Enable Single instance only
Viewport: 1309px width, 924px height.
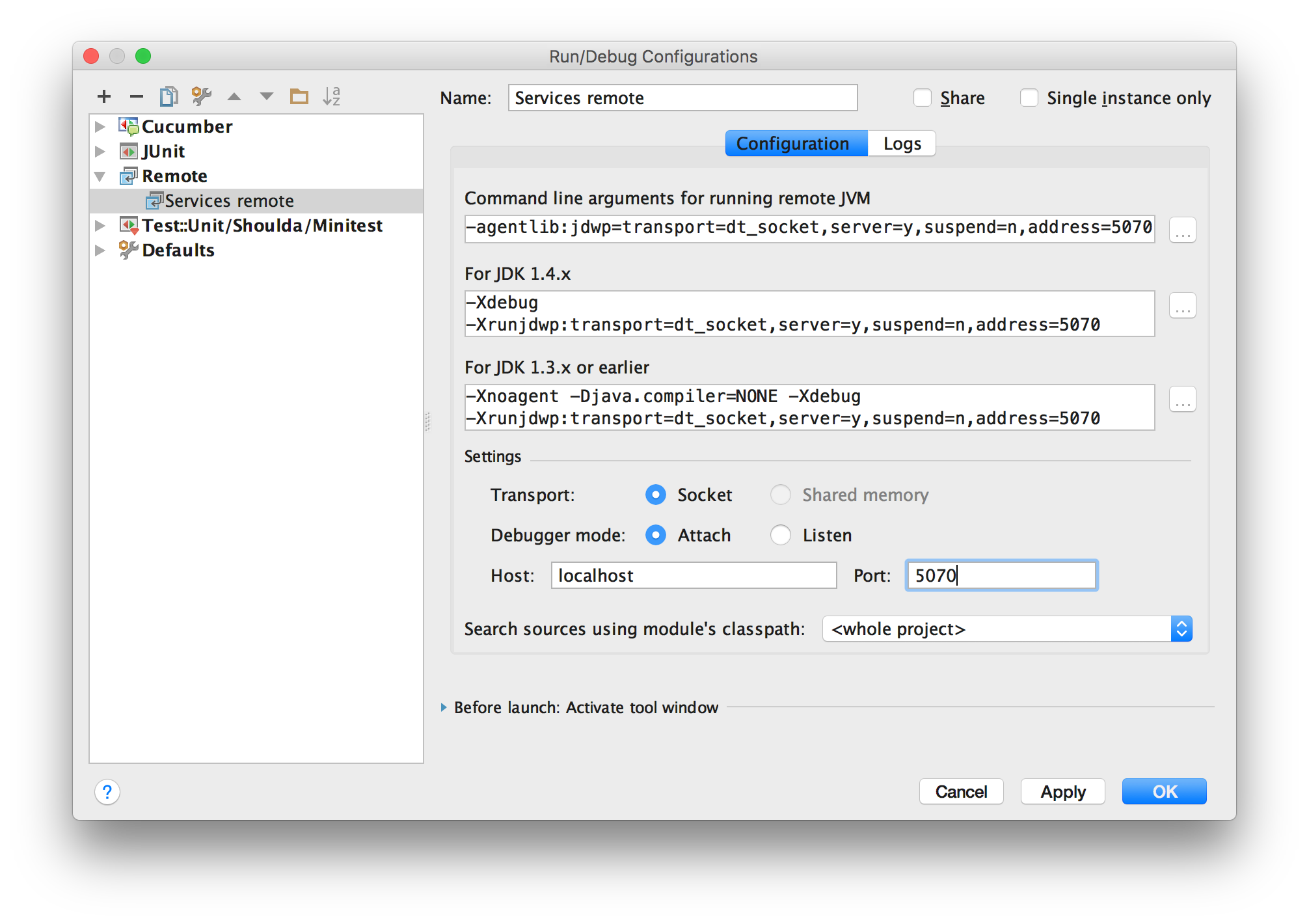click(1029, 97)
